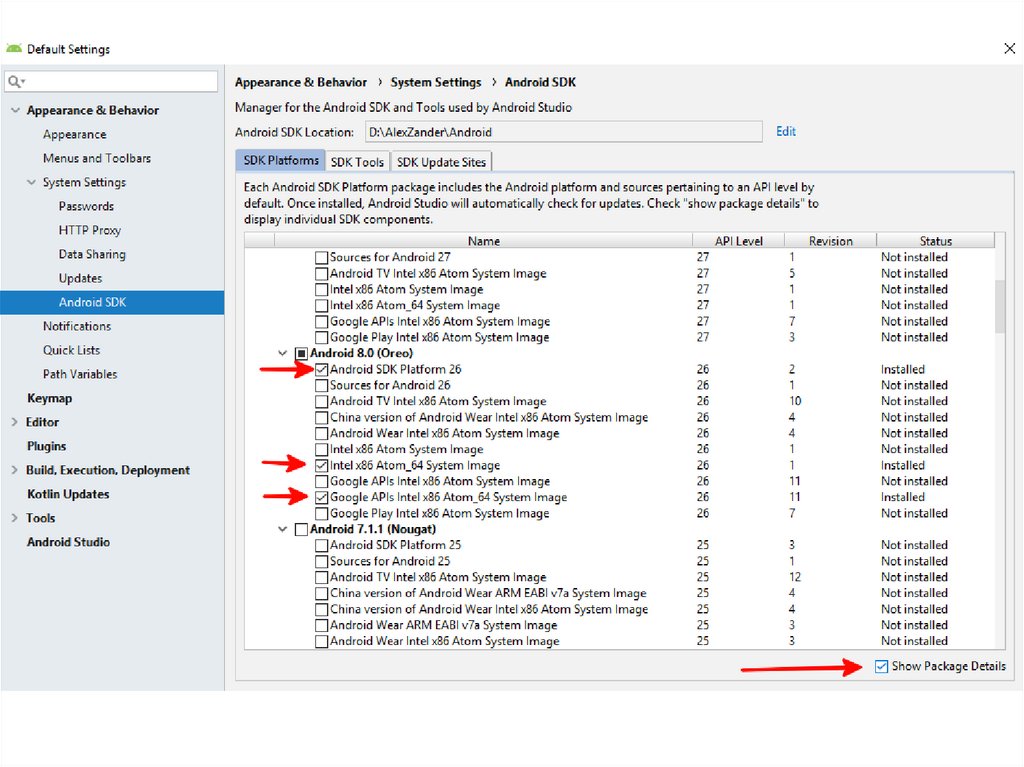1024x767 pixels.
Task: Check Sources for Android 26
Action: 321,385
